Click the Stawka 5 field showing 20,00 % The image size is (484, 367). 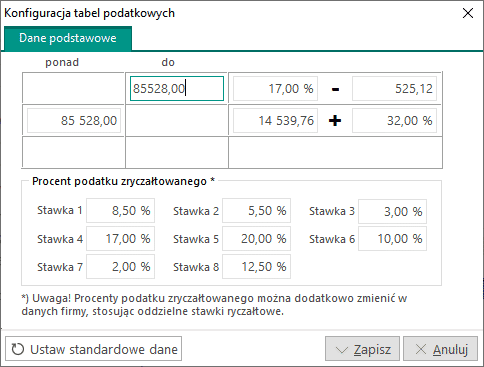256,239
